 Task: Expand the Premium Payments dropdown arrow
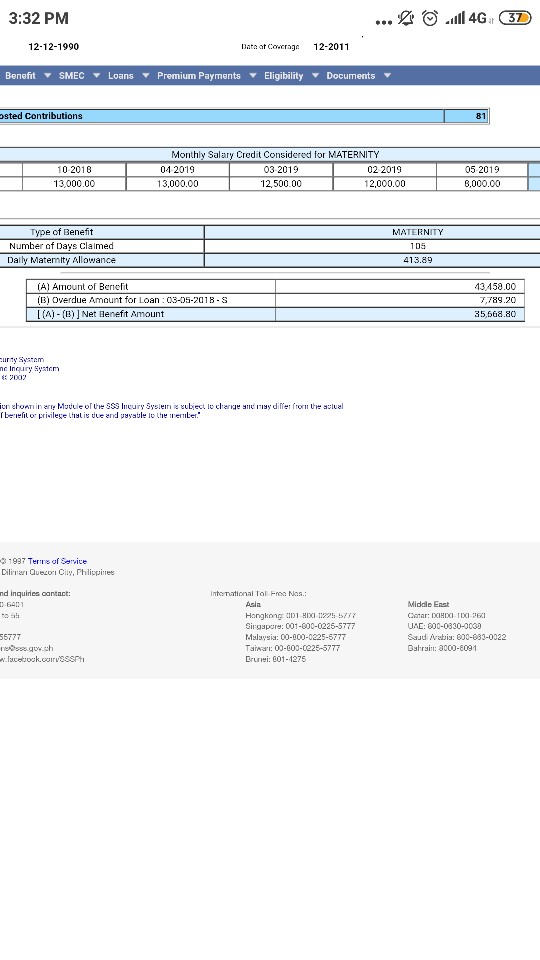(253, 76)
